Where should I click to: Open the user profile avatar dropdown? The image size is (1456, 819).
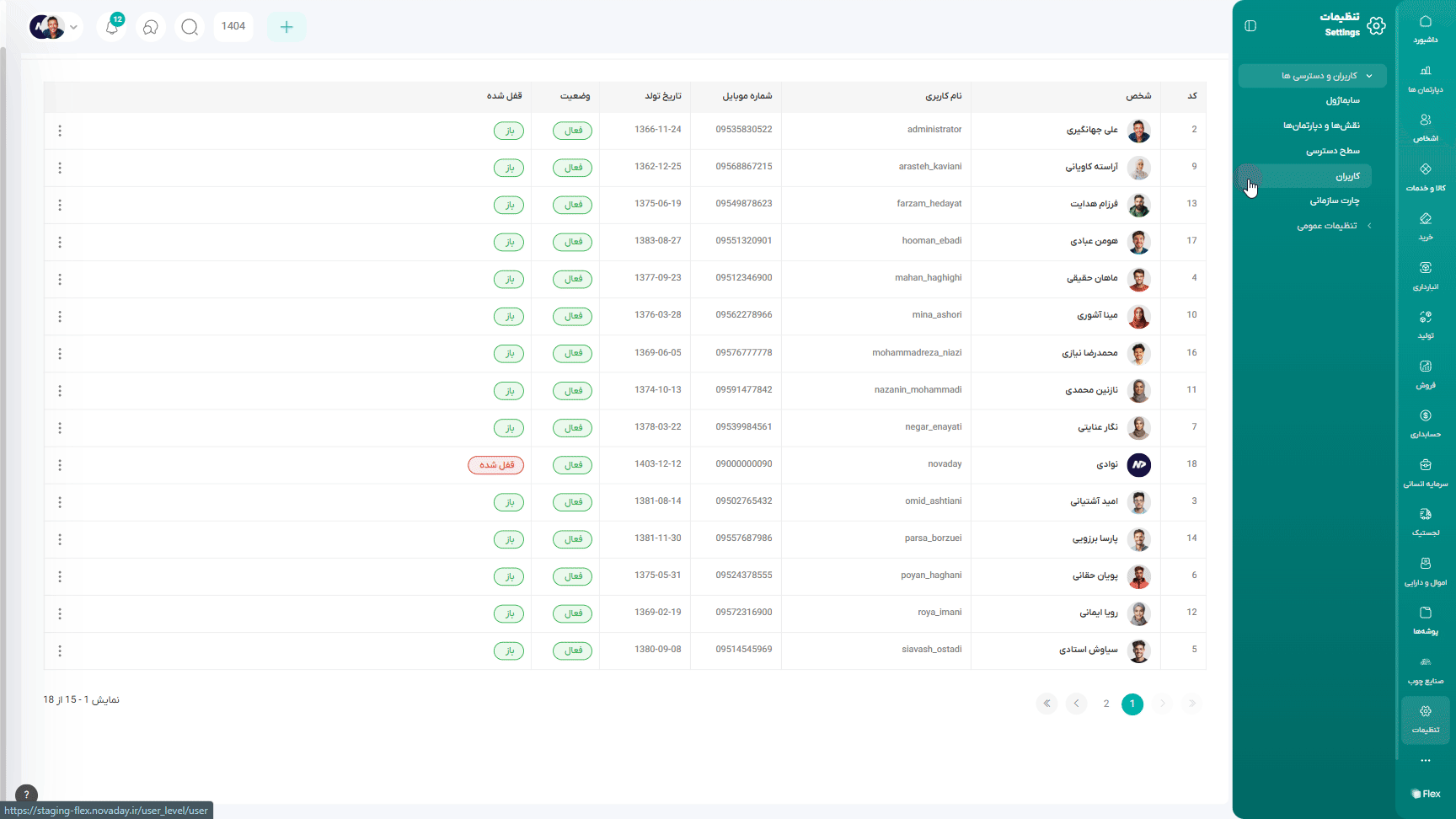coord(55,27)
